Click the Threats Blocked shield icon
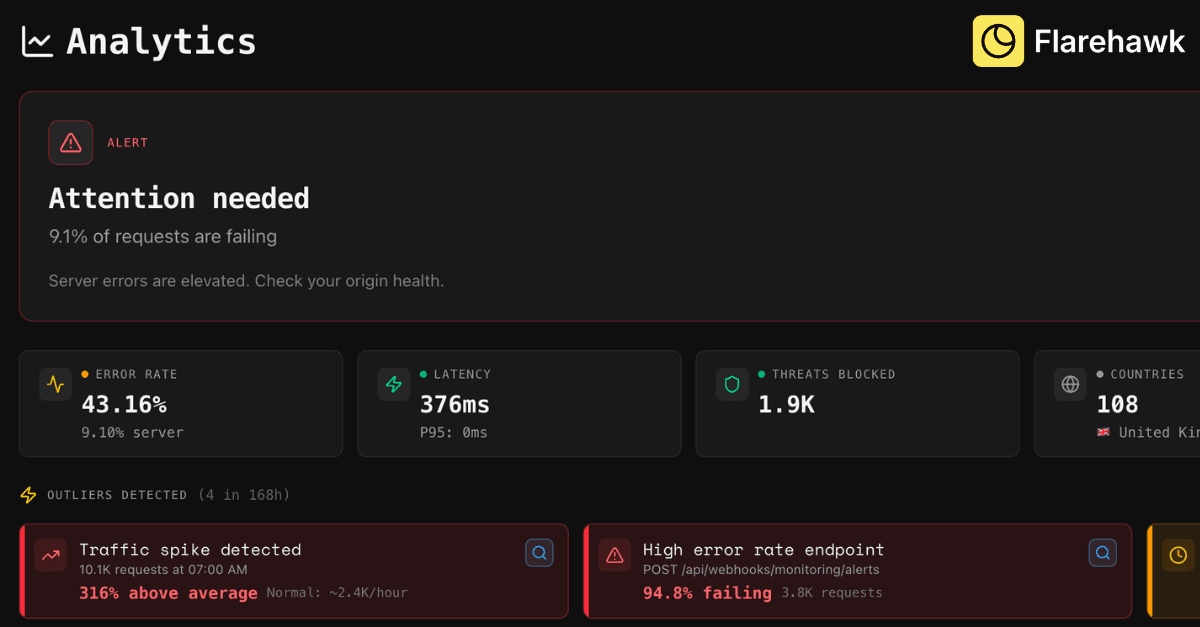 pyautogui.click(x=732, y=384)
